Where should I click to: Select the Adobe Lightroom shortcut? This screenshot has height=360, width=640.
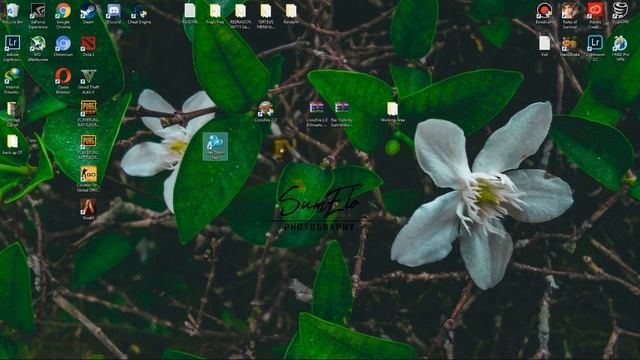tap(12, 48)
